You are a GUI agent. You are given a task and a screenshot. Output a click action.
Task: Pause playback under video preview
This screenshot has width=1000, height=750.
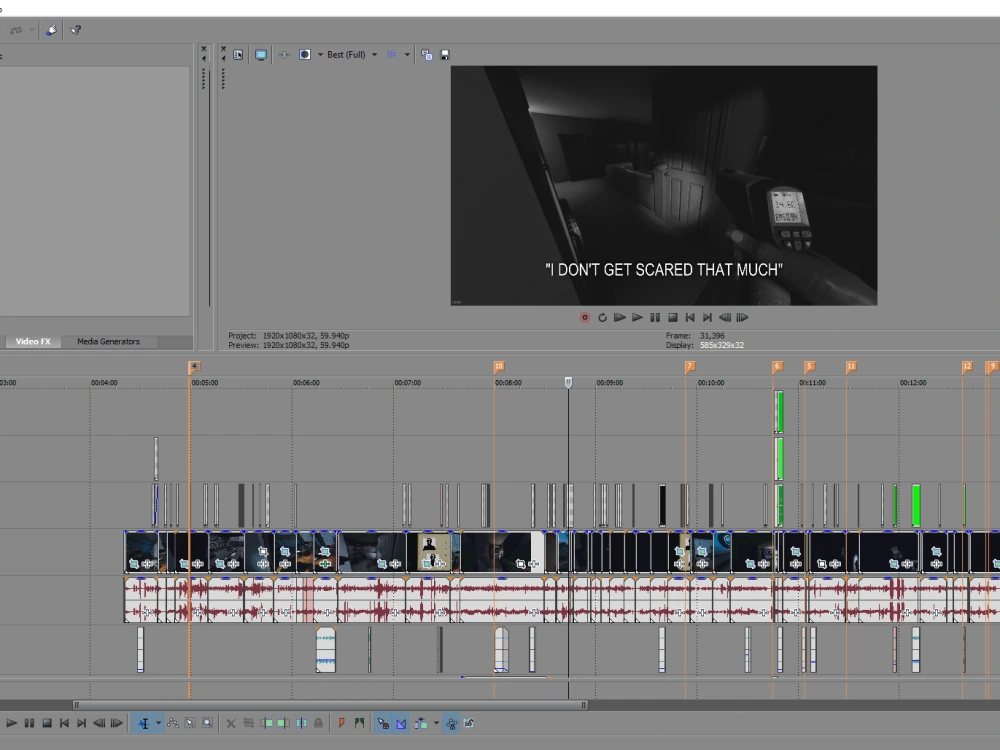[x=655, y=318]
